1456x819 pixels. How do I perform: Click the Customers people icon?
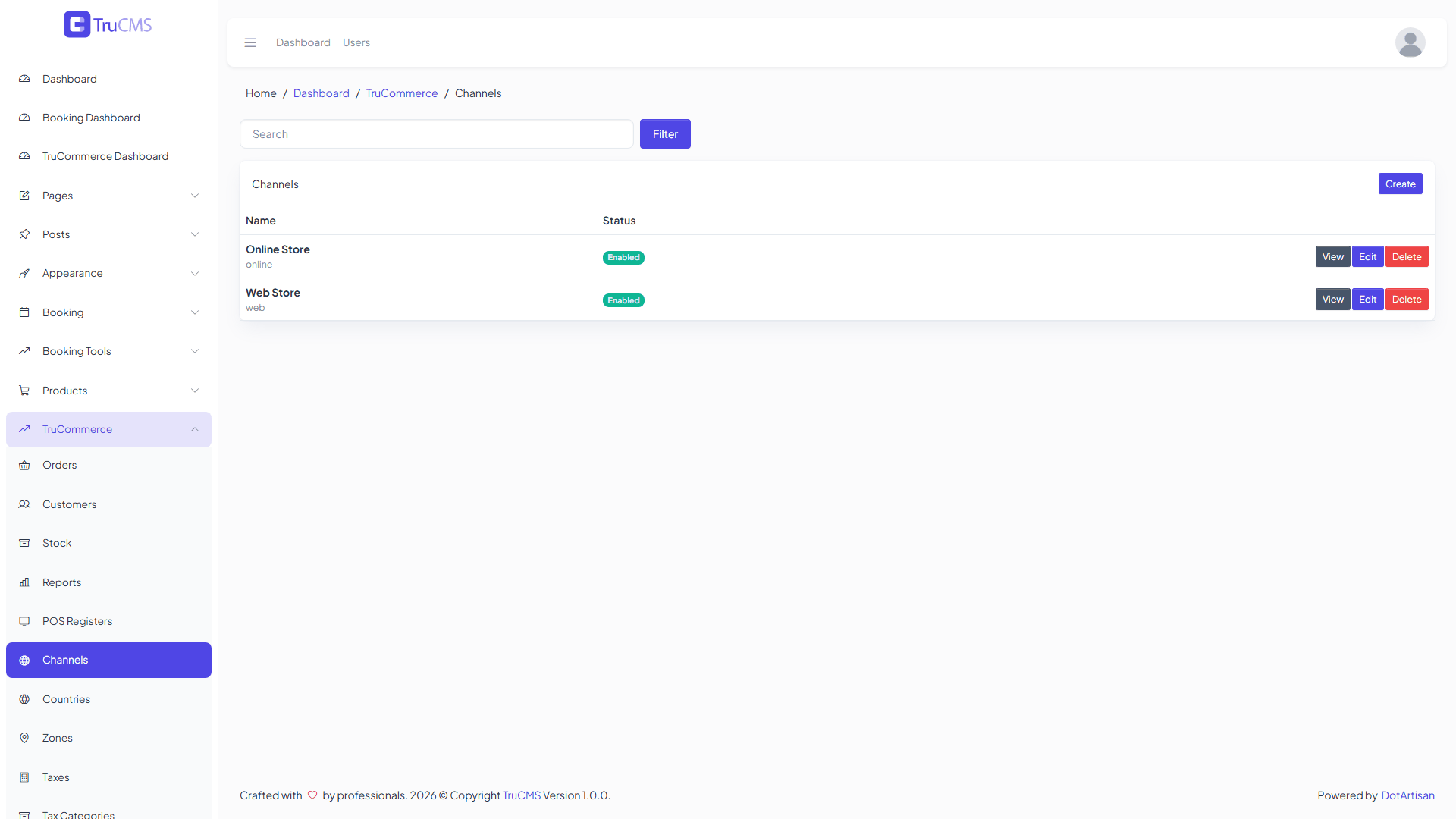pos(24,504)
